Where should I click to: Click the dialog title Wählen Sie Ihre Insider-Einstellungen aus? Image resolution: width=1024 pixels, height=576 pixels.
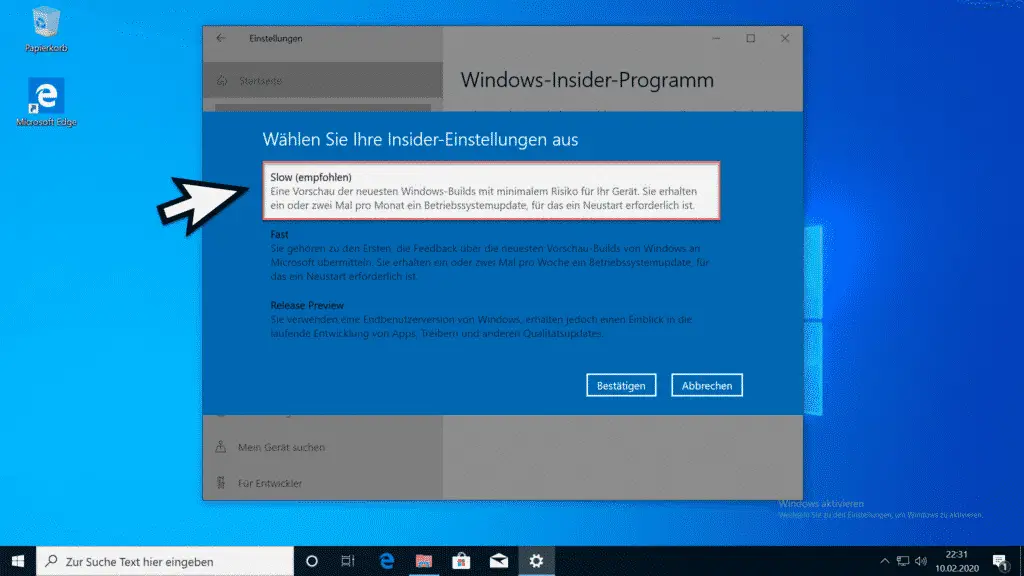[x=420, y=139]
